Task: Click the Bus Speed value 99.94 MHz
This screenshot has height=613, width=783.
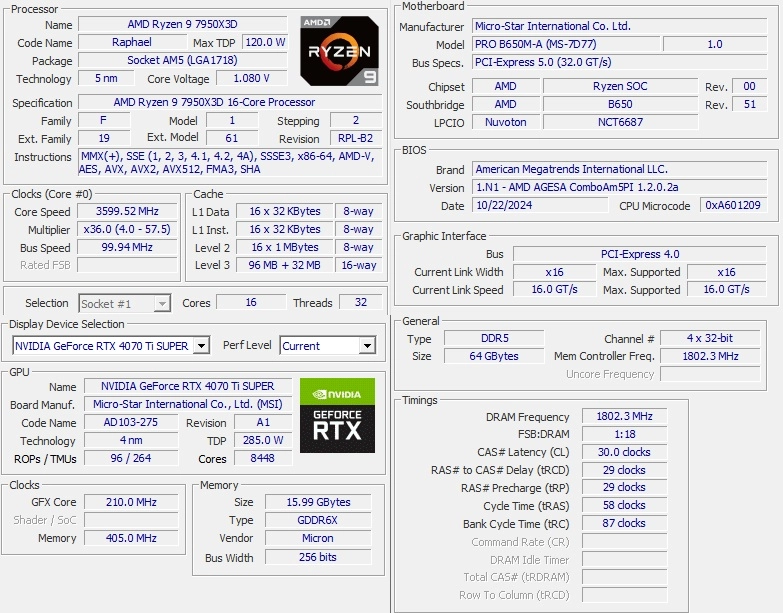Action: [127, 247]
